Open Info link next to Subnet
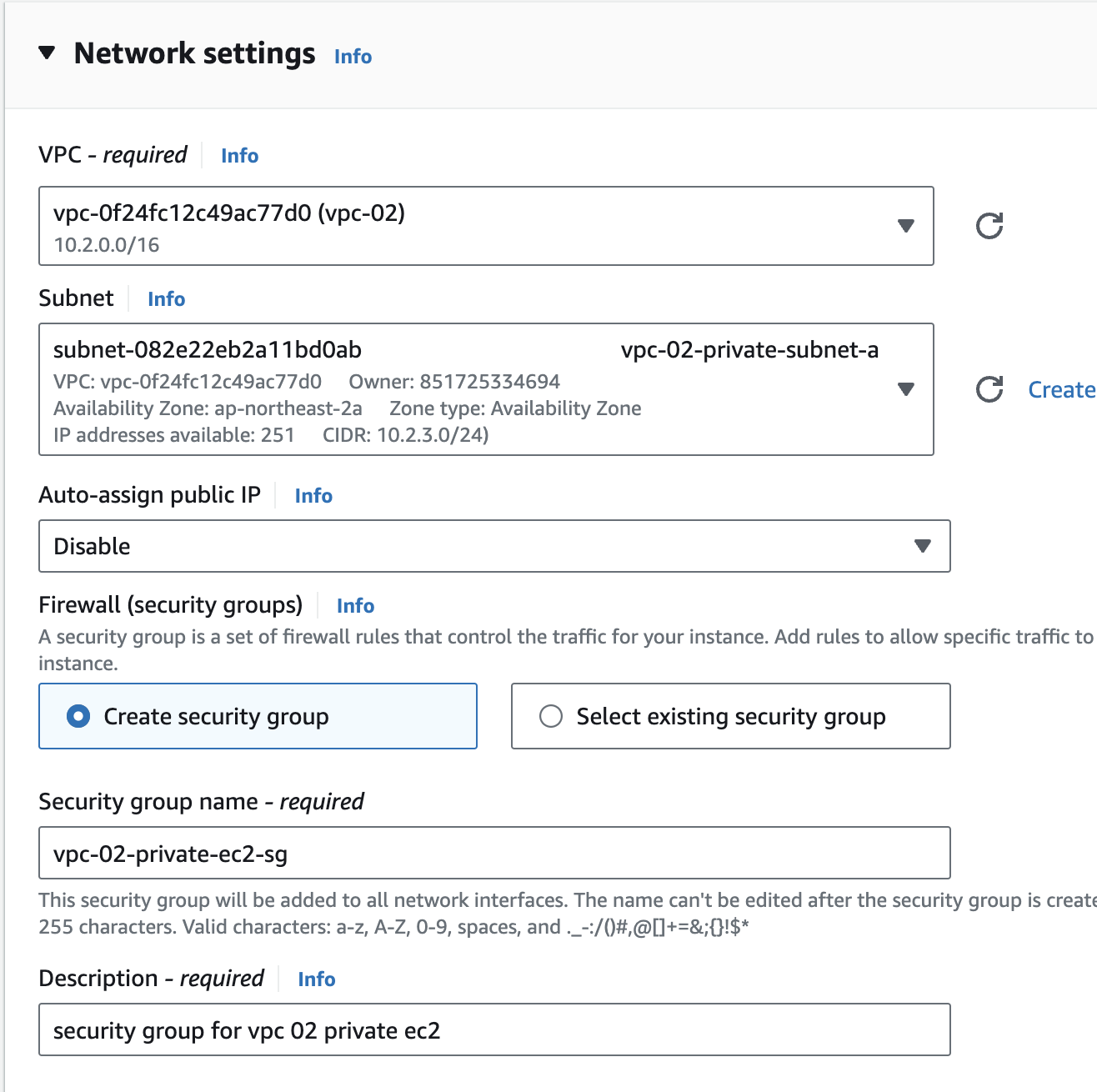1097x1092 pixels. [x=166, y=299]
